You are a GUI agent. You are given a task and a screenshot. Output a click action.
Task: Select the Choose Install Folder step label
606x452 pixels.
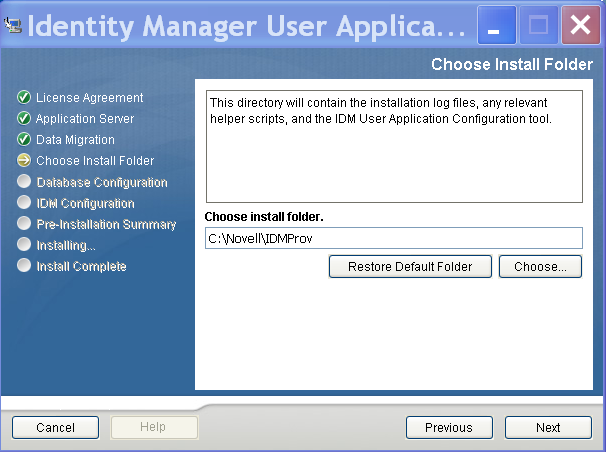point(95,160)
